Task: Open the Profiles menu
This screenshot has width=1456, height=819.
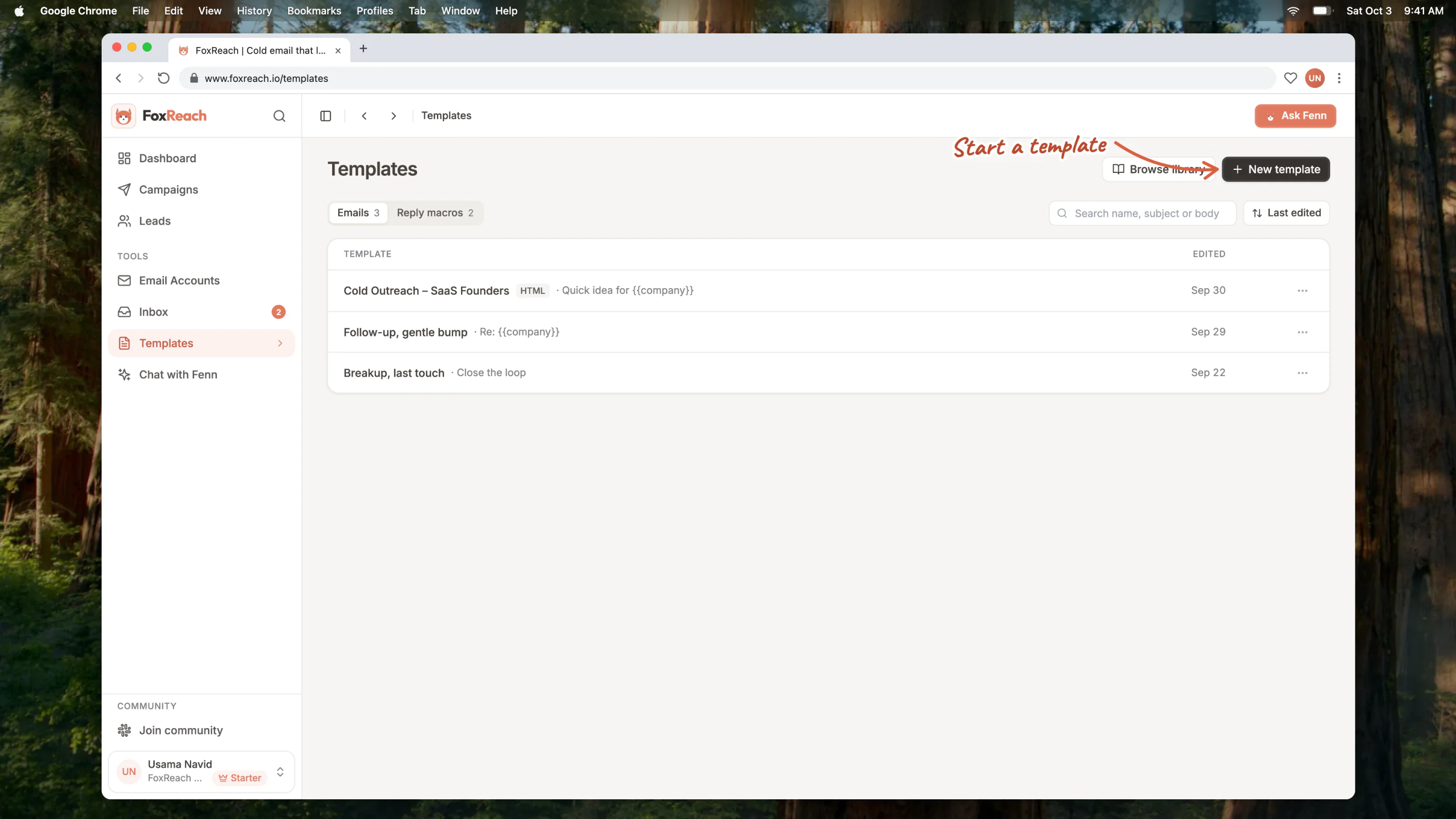Action: (x=375, y=11)
